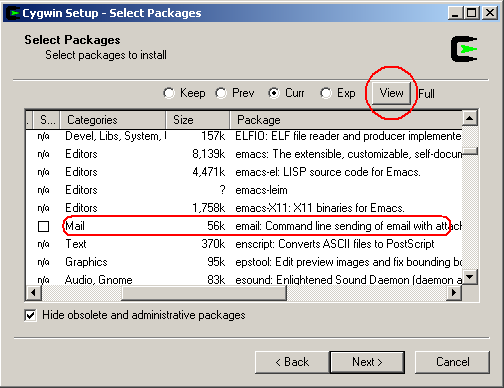Click the '370k' size value

tap(213, 244)
